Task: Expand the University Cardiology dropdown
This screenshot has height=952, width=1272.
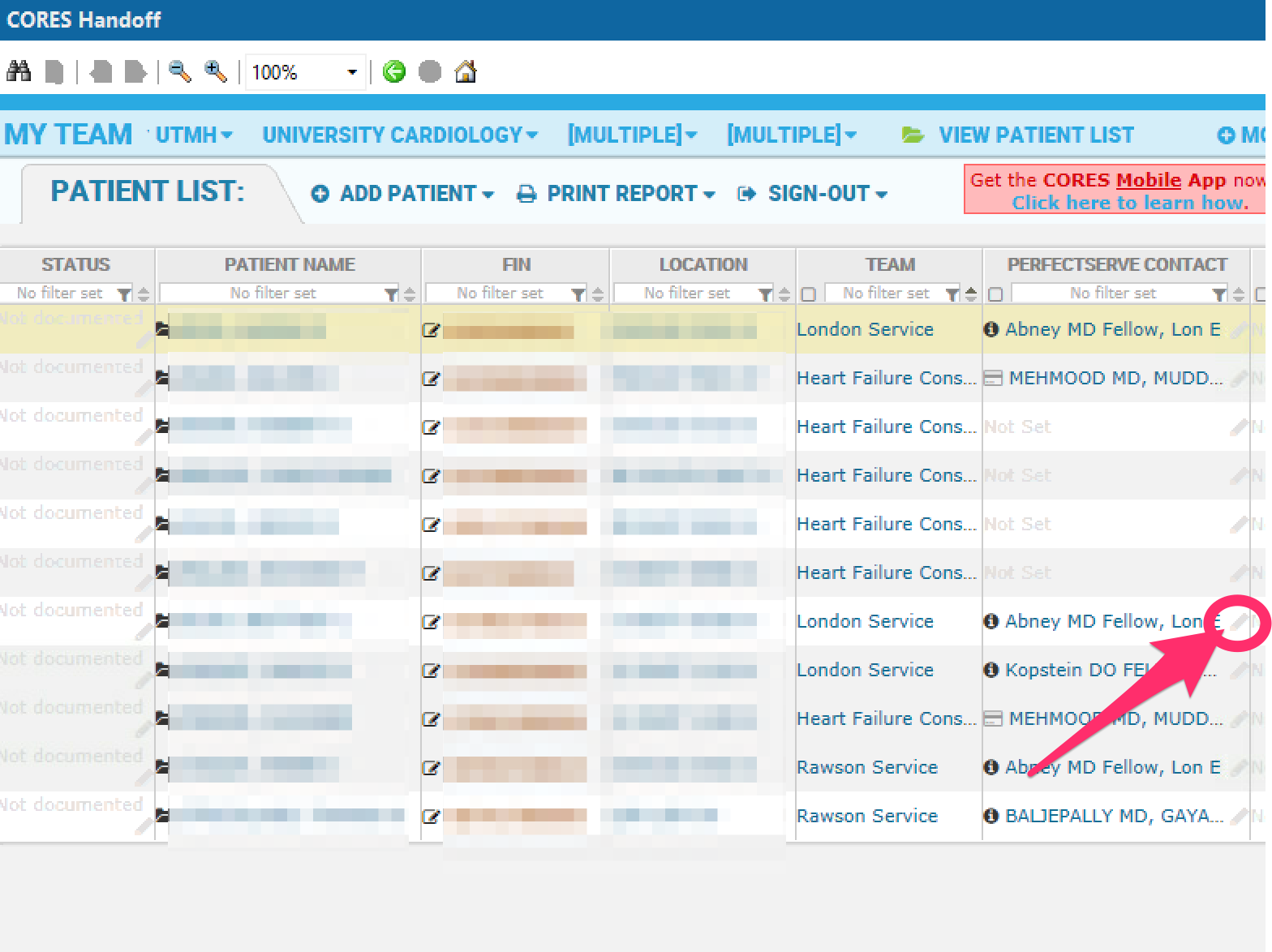Action: click(399, 135)
